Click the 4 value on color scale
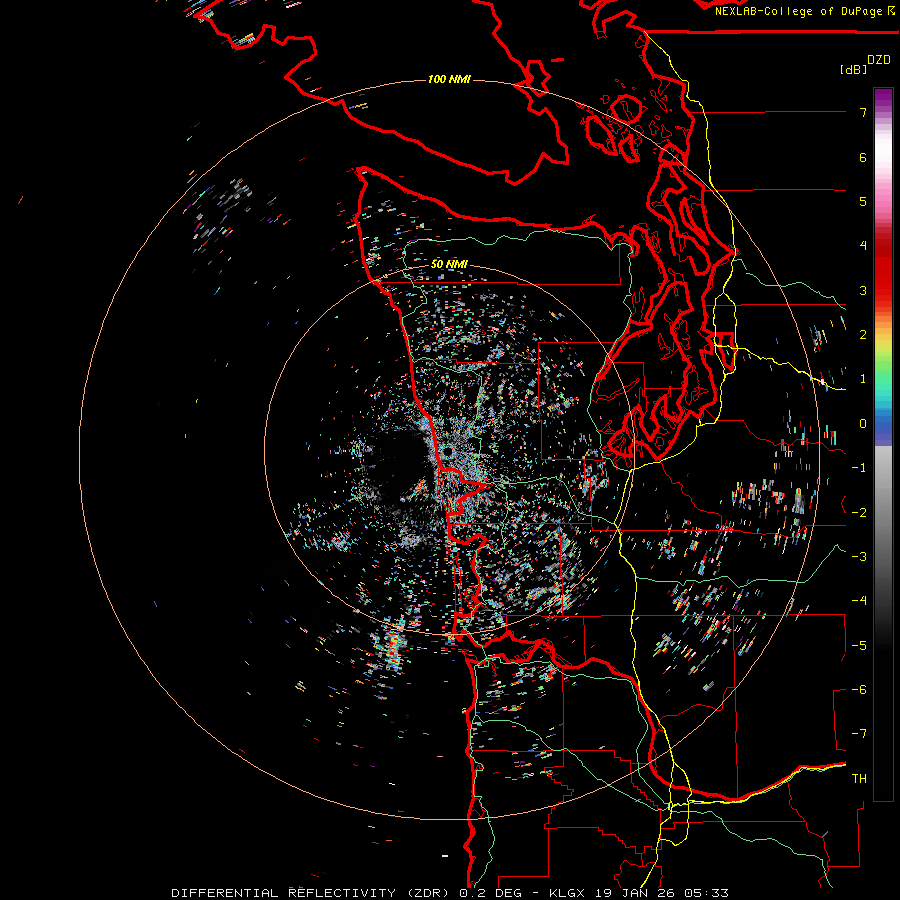 pos(863,246)
